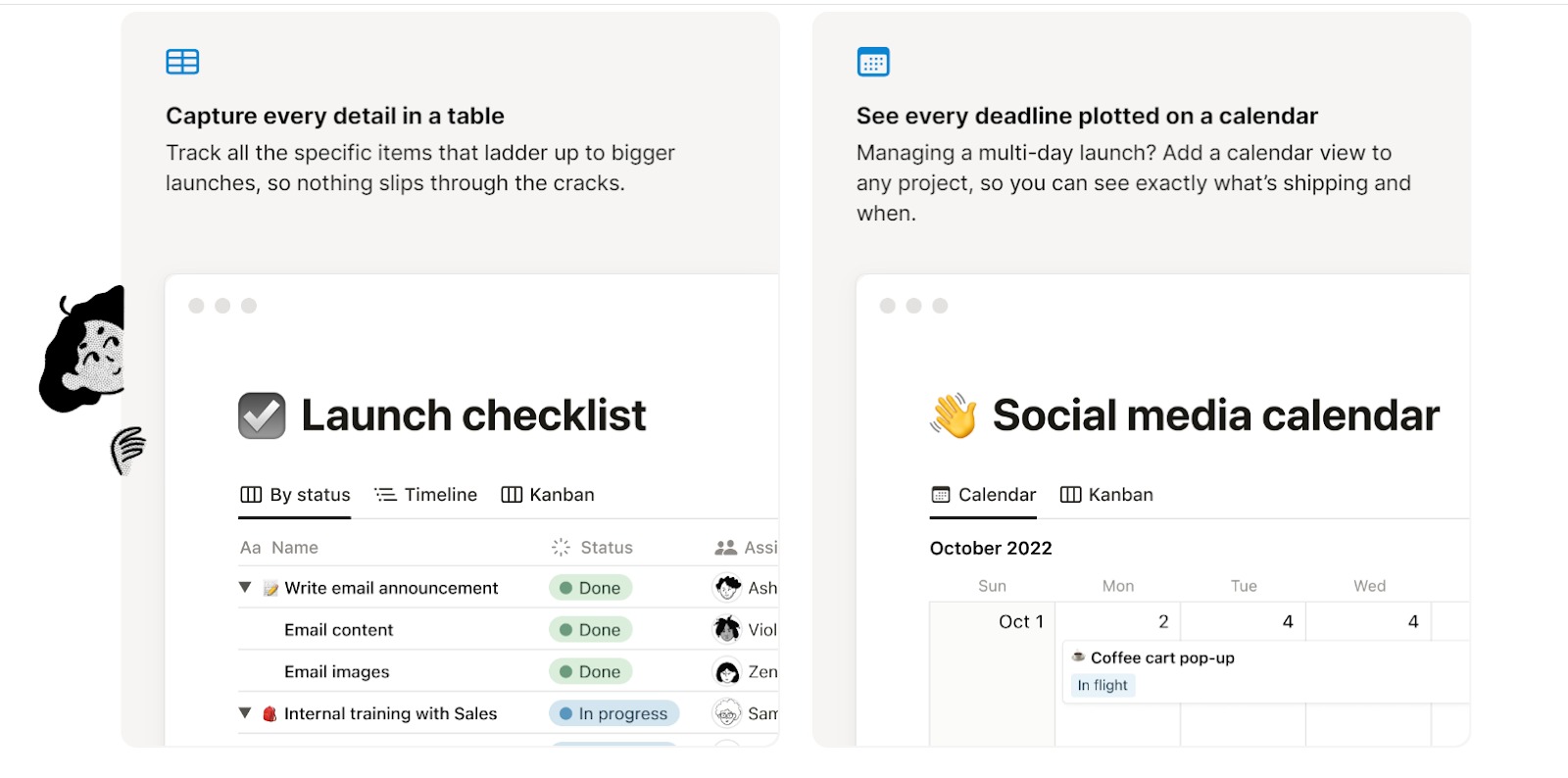1568x778 pixels.
Task: Click the In flight tag
Action: [1102, 686]
